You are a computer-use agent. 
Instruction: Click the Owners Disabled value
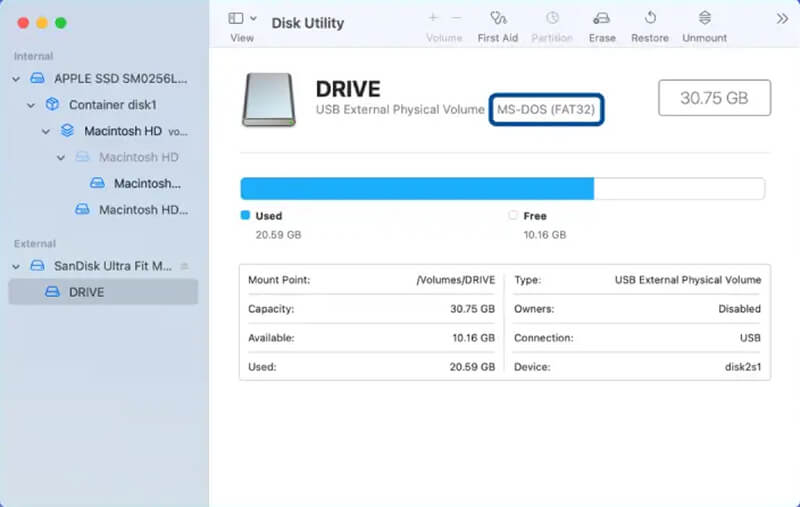(x=740, y=309)
